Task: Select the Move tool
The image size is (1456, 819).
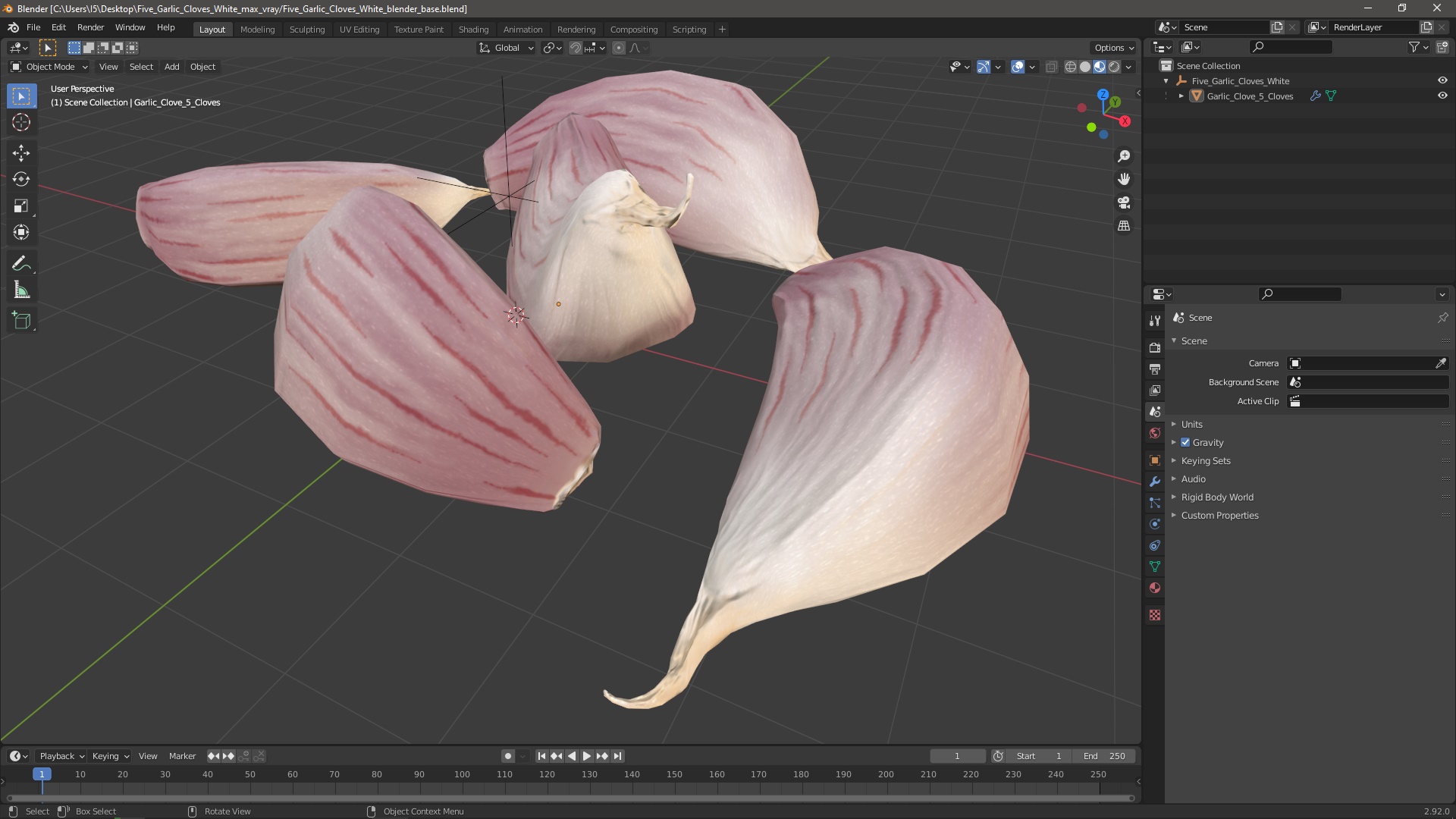Action: coord(21,153)
